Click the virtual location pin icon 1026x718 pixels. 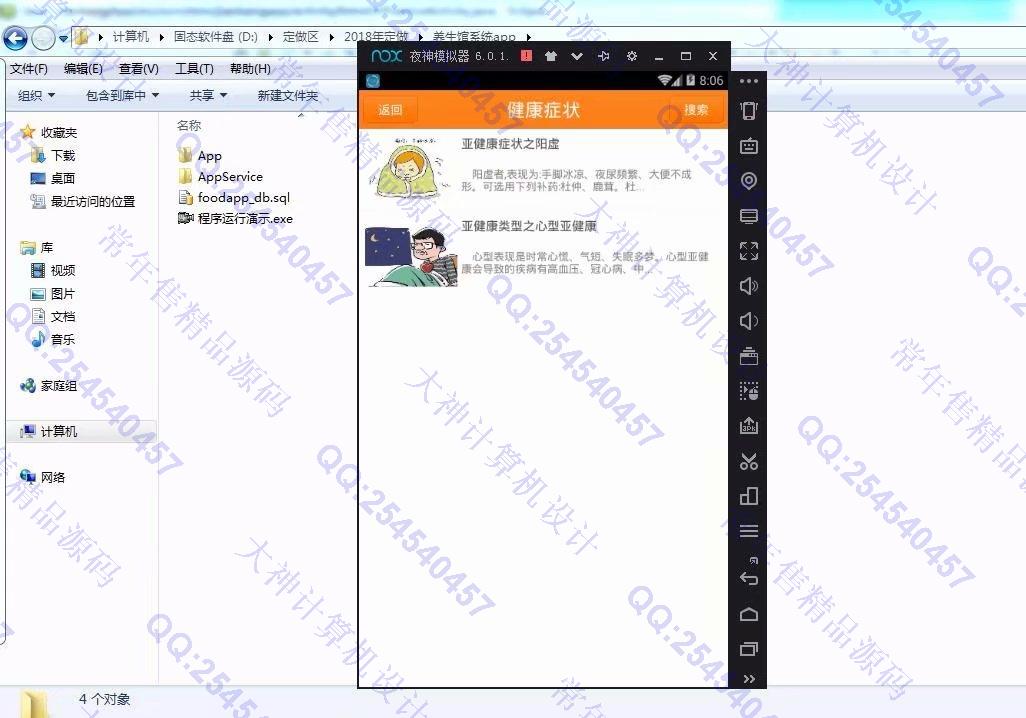748,181
